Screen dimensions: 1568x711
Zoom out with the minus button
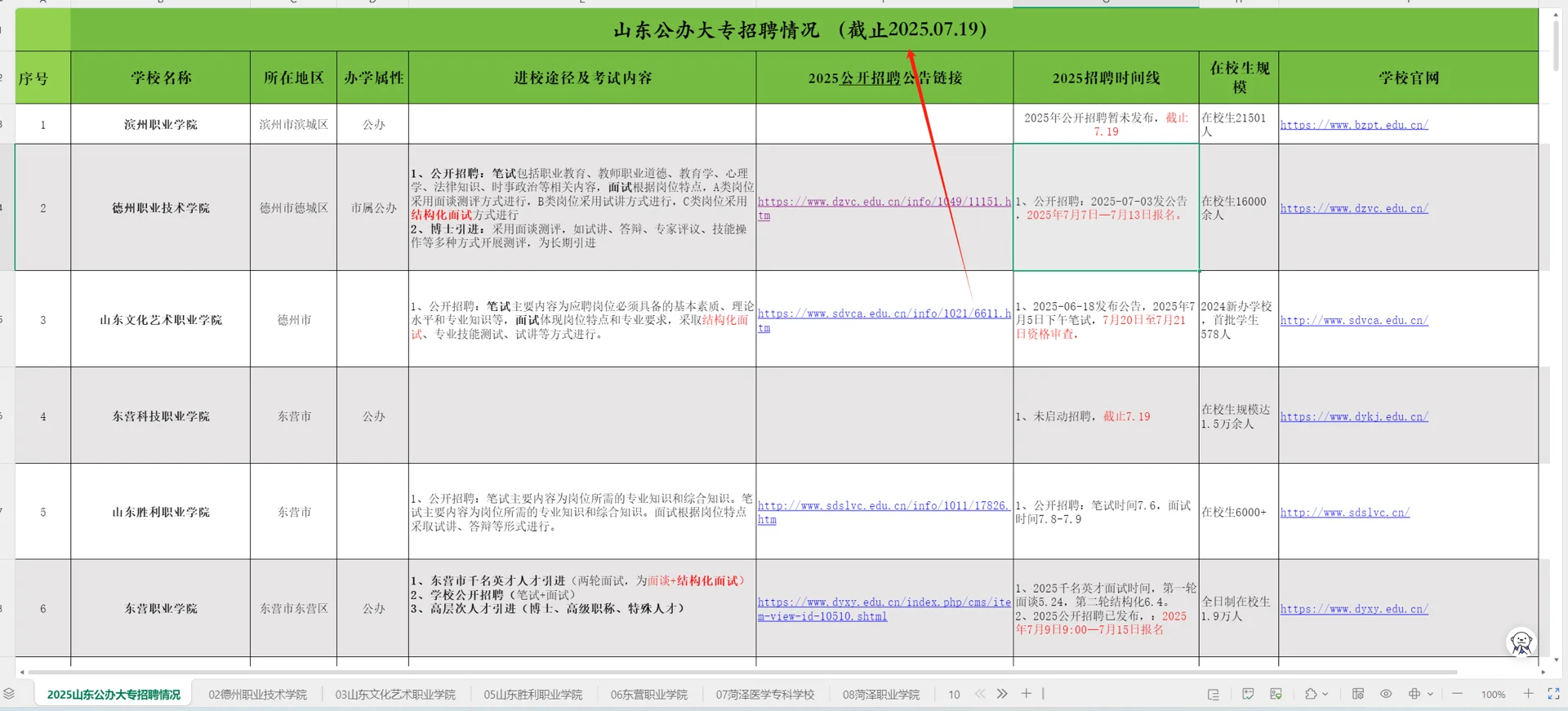point(1458,694)
